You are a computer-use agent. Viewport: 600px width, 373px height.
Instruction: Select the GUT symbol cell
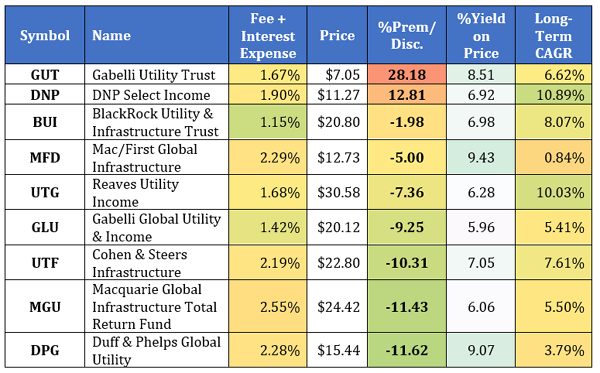45,74
